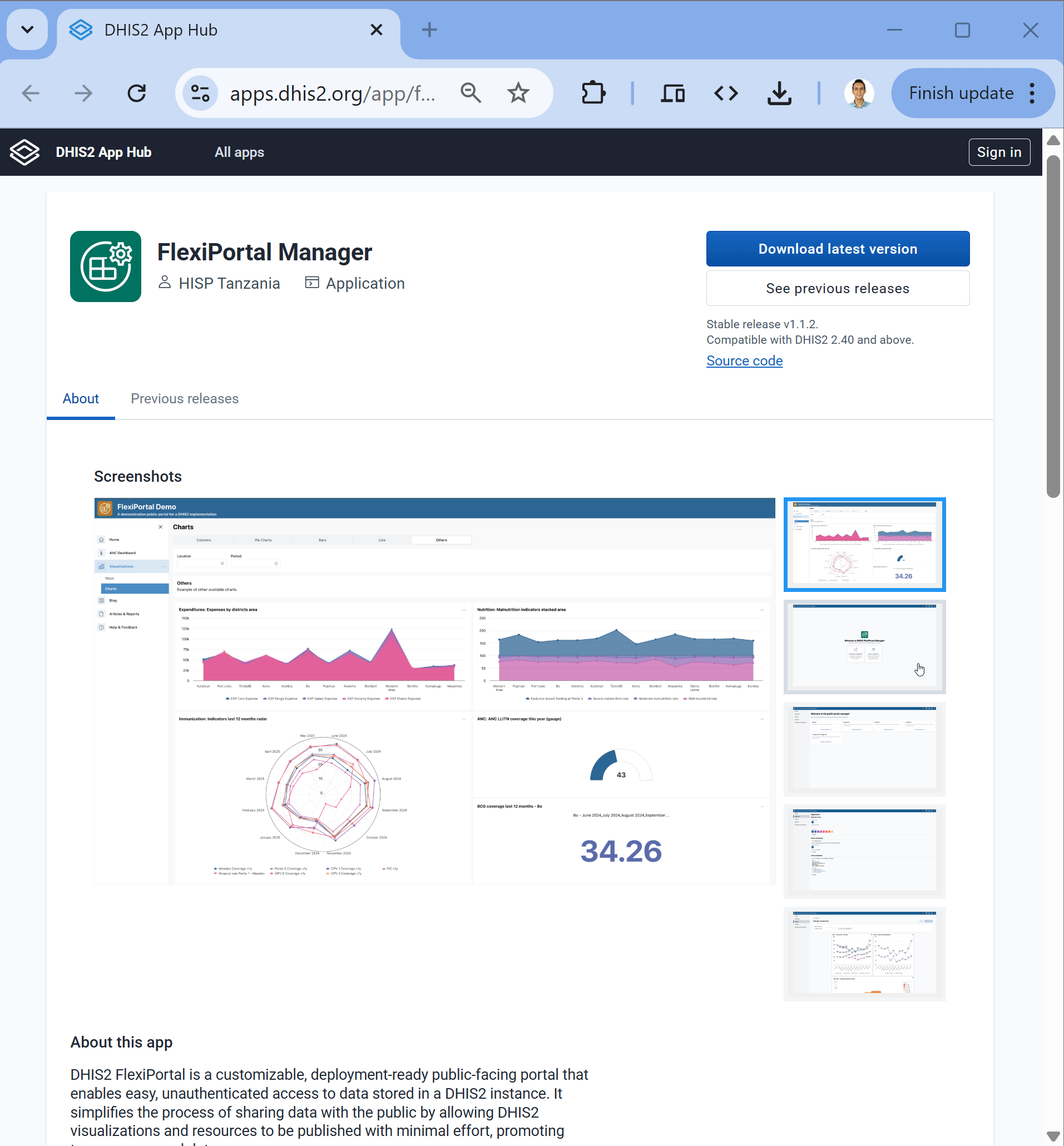Select the About tab
The height and width of the screenshot is (1146, 1064).
(81, 399)
